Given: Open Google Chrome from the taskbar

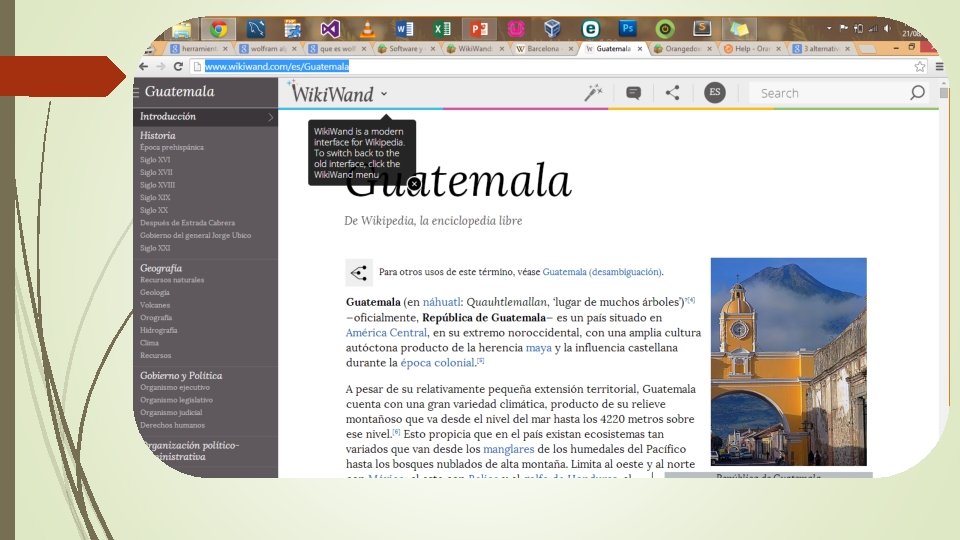Looking at the screenshot, I should (x=219, y=29).
